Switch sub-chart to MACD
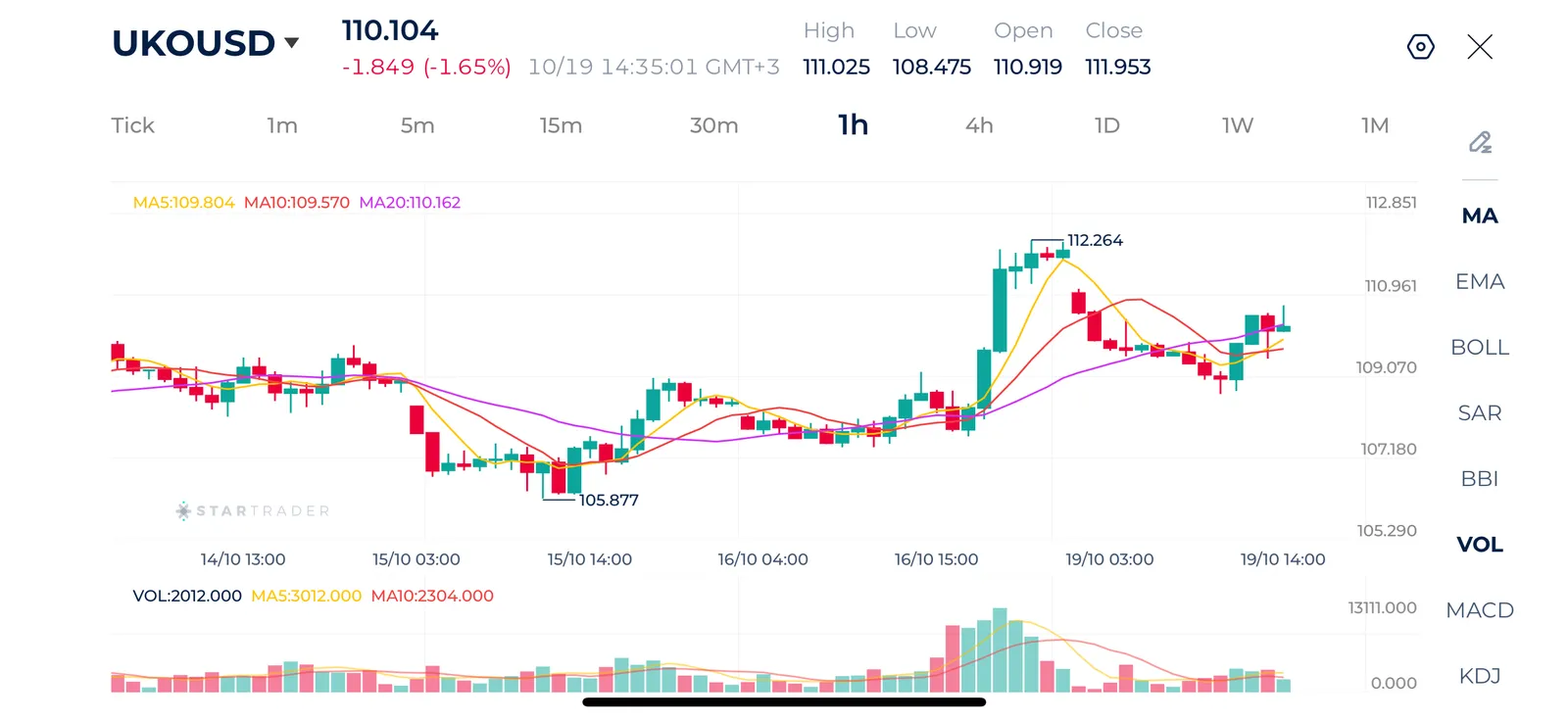 pos(1480,610)
